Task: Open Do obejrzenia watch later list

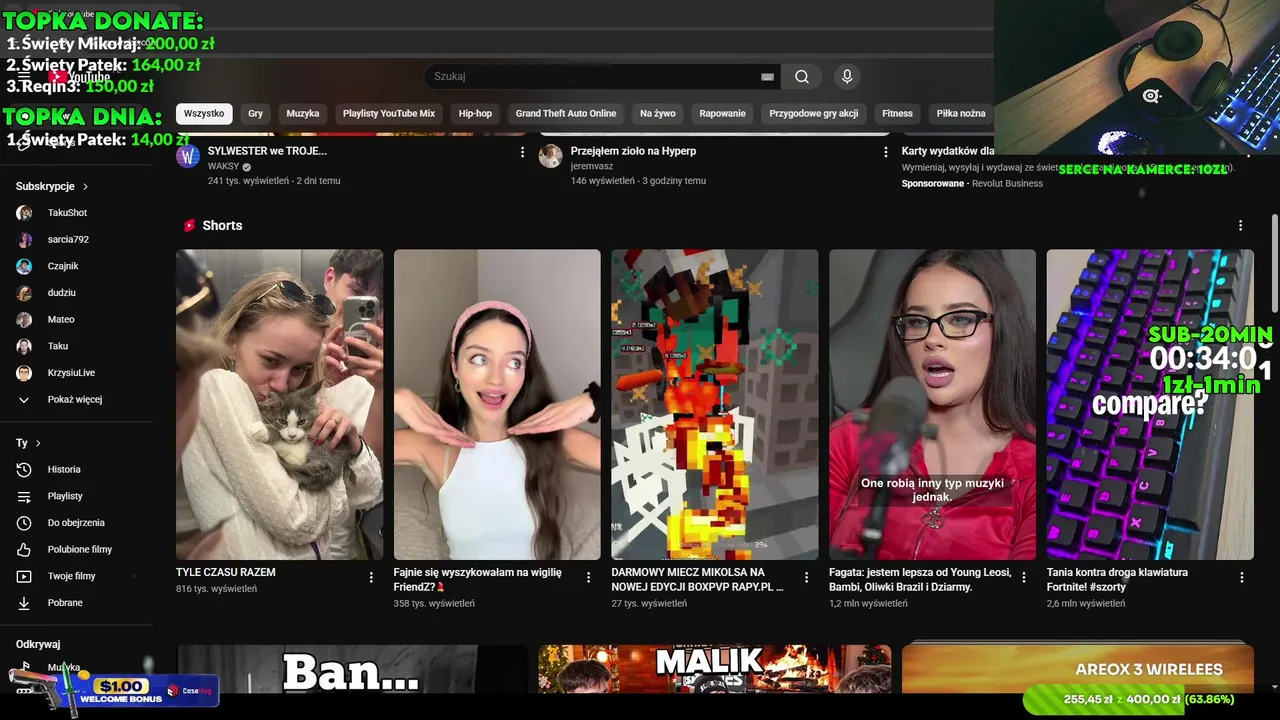Action: pyautogui.click(x=76, y=523)
